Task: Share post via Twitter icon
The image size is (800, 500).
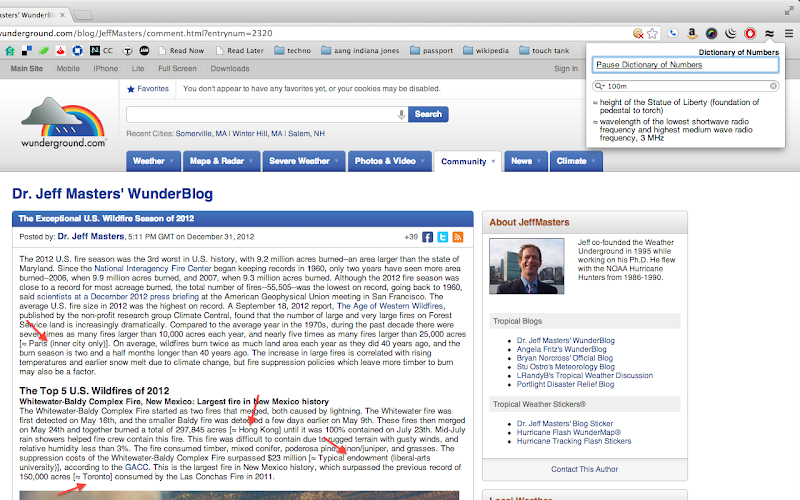Action: click(443, 237)
